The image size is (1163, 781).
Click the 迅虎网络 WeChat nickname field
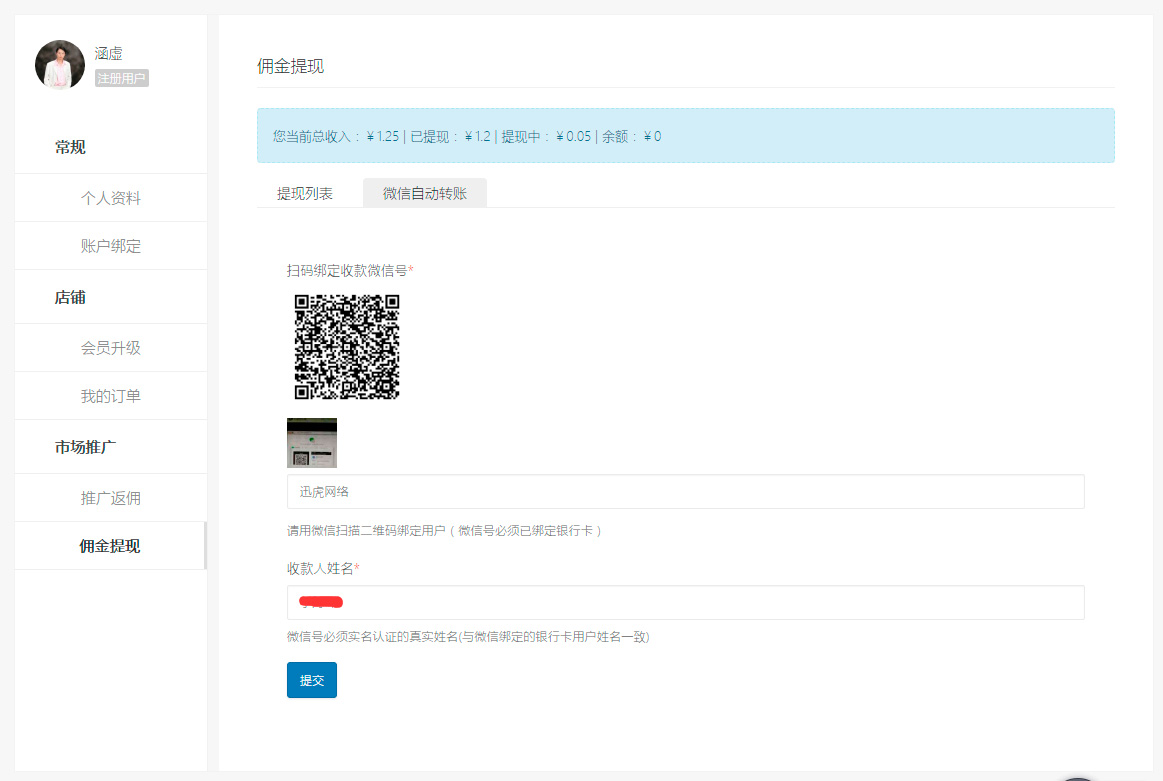tap(685, 492)
